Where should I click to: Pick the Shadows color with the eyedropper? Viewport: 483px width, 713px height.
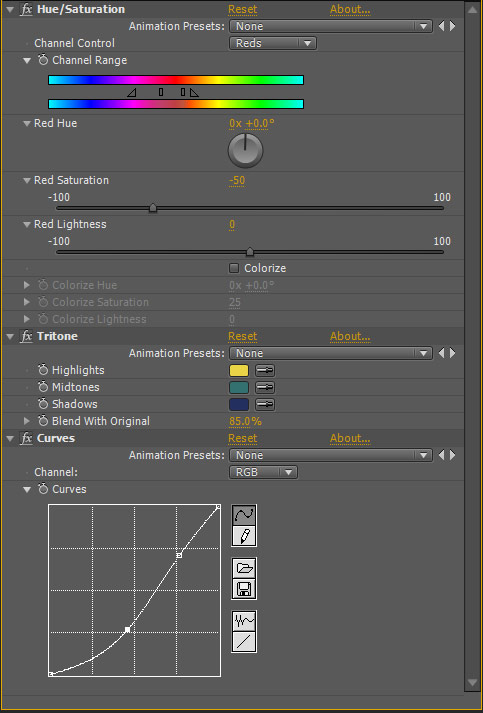tap(265, 404)
